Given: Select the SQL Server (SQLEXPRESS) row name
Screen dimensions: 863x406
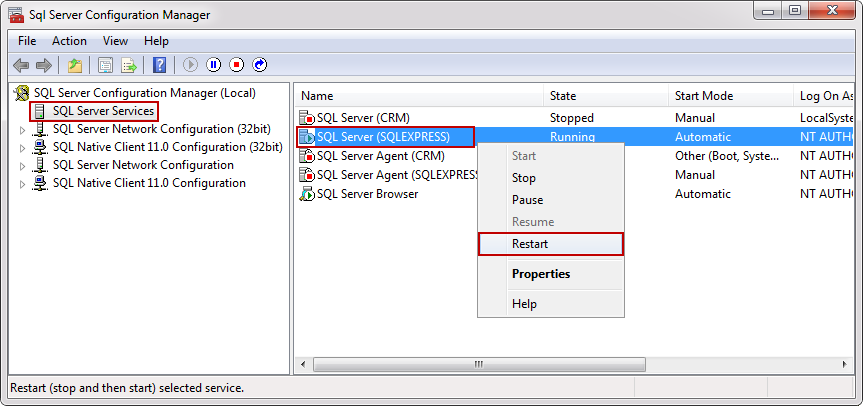Looking at the screenshot, I should pos(383,137).
